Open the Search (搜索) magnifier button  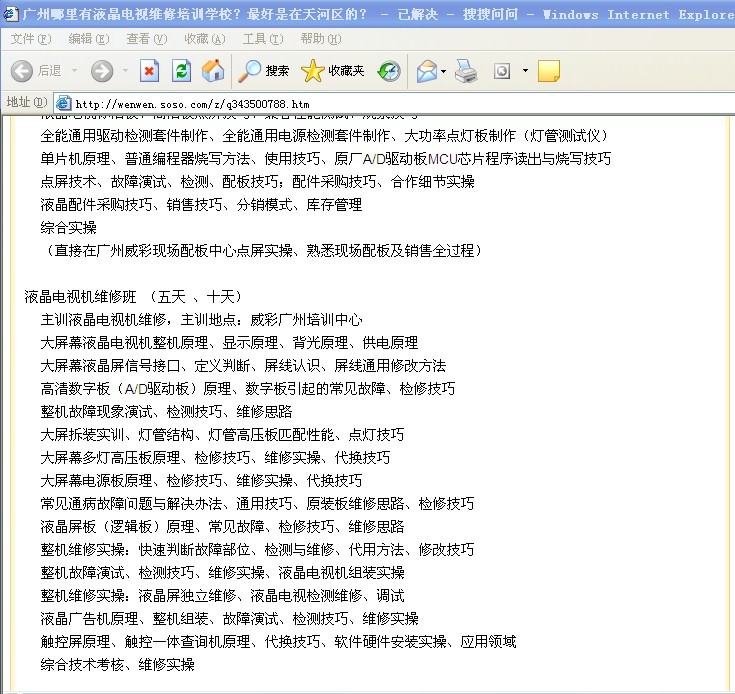[x=263, y=71]
